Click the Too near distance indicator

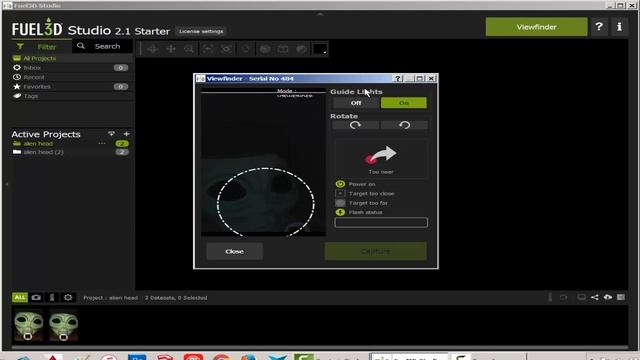381,159
